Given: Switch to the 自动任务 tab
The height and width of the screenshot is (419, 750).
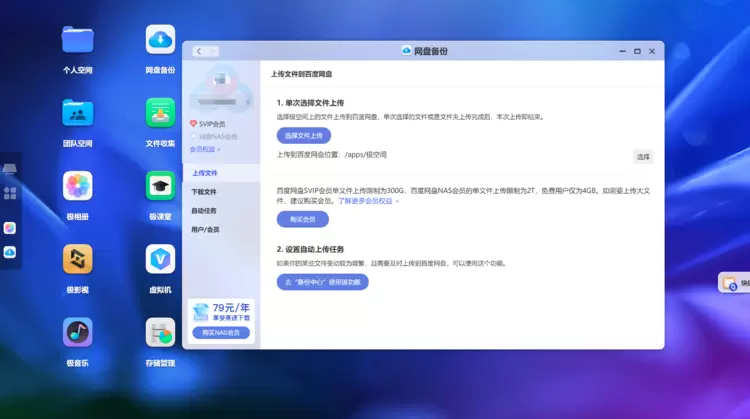Looking at the screenshot, I should (204, 210).
